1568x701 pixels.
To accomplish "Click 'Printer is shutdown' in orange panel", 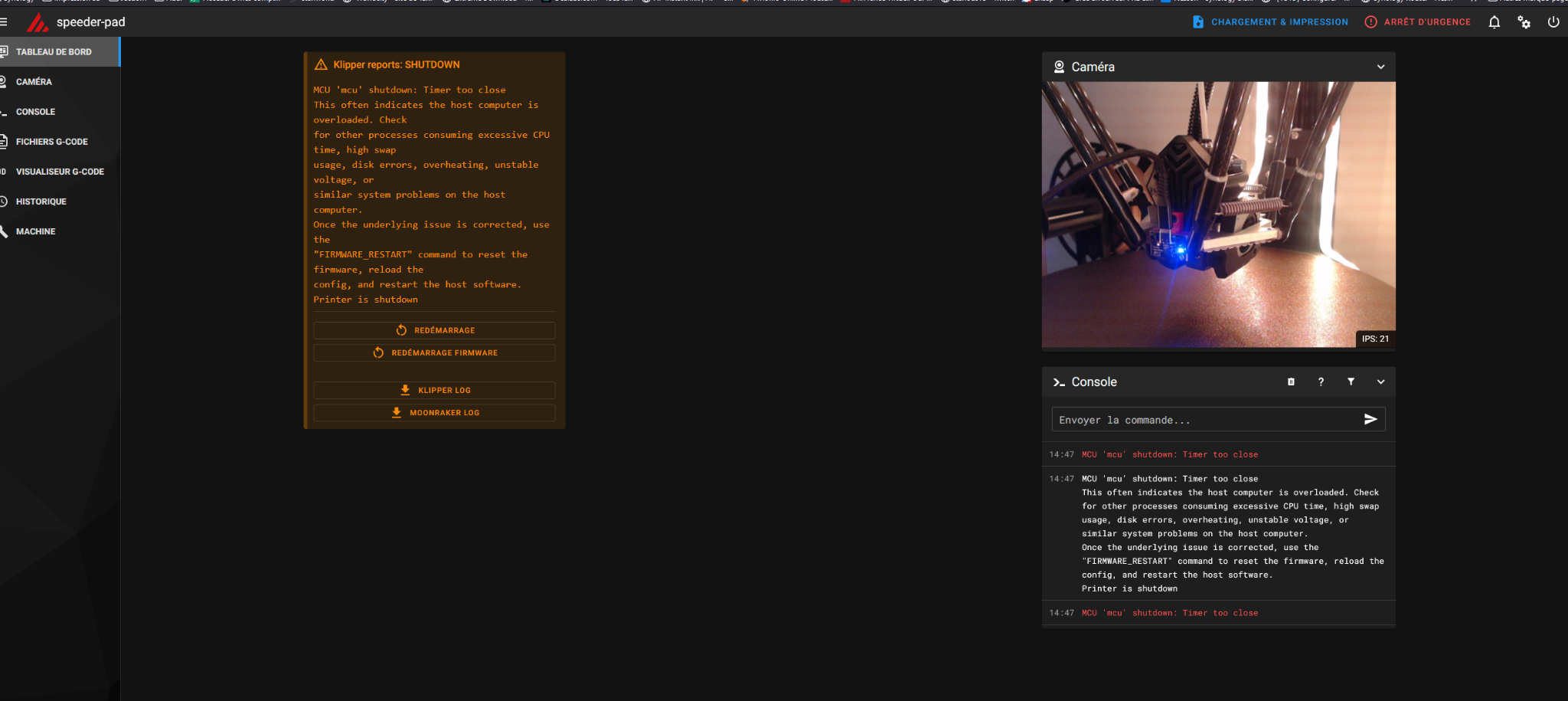I will [366, 300].
